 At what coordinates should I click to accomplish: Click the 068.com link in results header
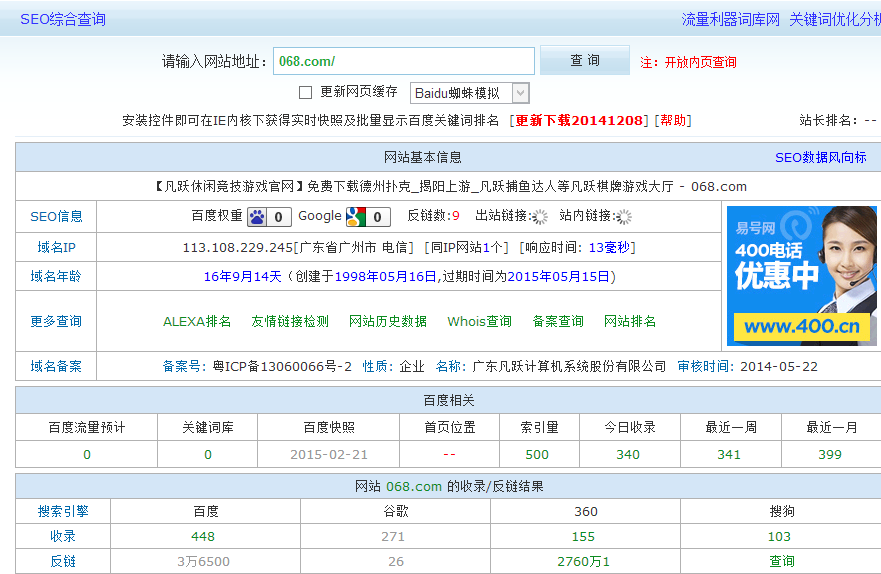pyautogui.click(x=414, y=487)
